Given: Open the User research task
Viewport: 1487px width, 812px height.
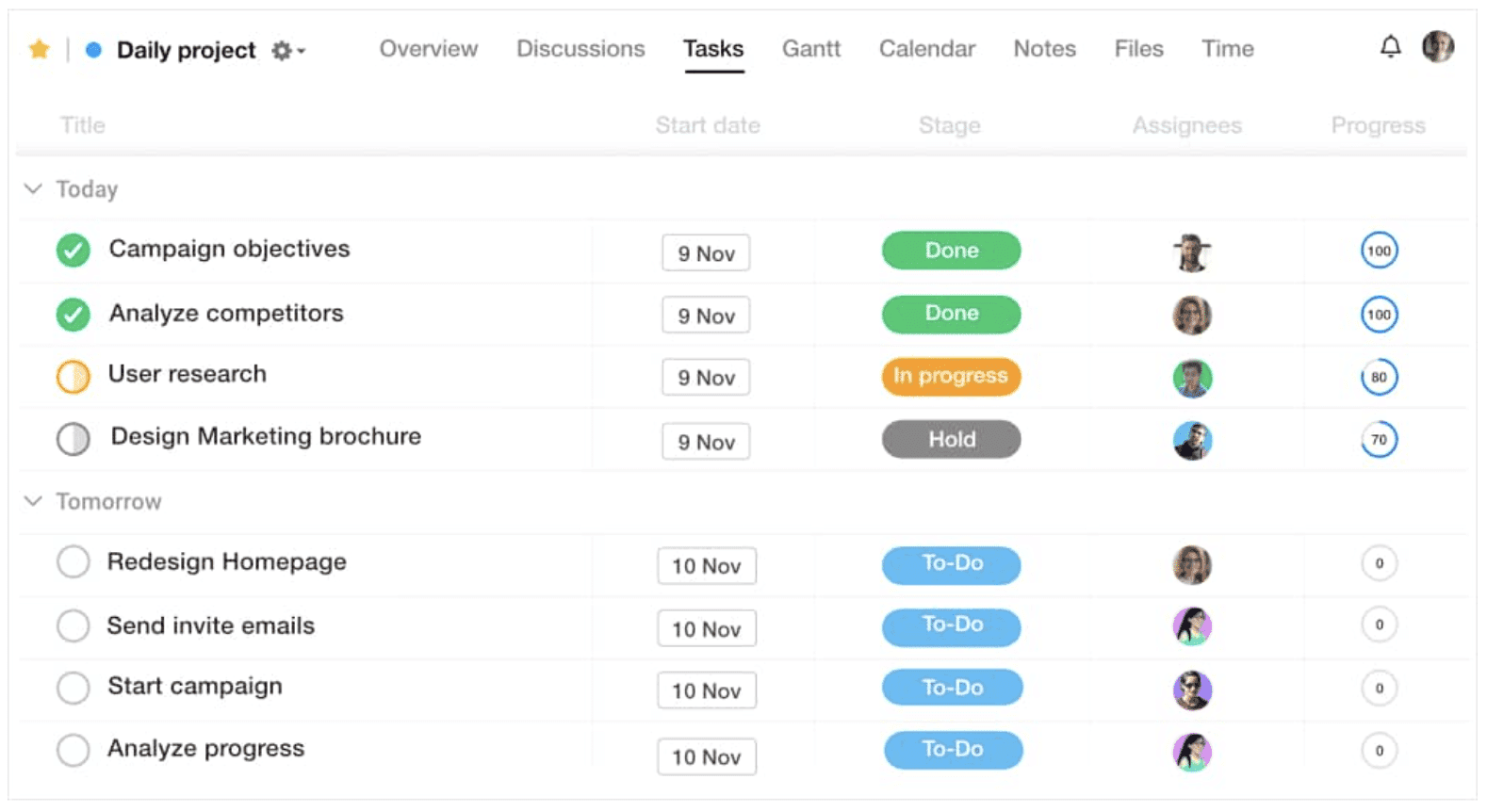Looking at the screenshot, I should point(187,375).
